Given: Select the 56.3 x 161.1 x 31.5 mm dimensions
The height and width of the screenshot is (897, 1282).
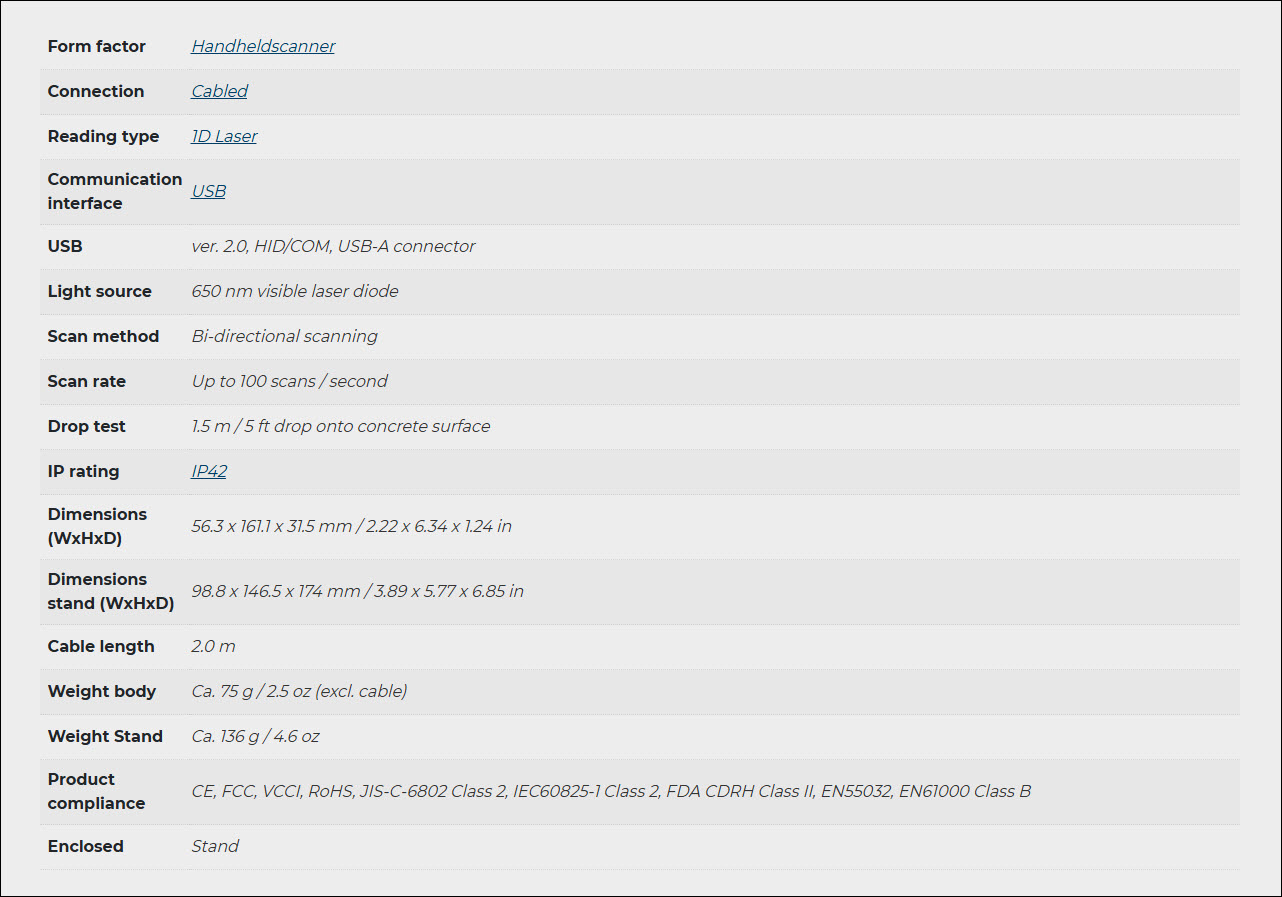Looking at the screenshot, I should (351, 526).
